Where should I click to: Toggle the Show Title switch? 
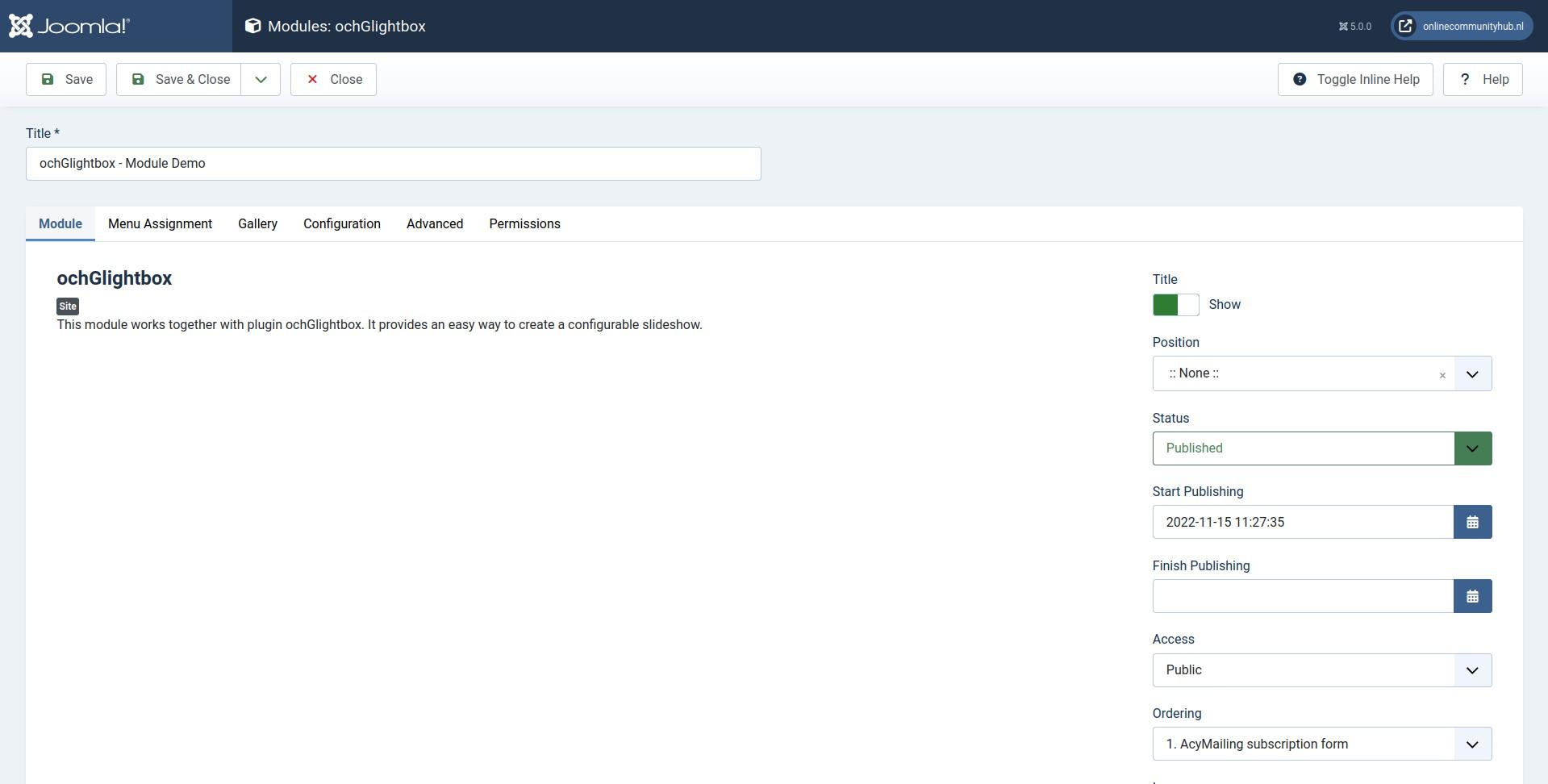pos(1175,304)
